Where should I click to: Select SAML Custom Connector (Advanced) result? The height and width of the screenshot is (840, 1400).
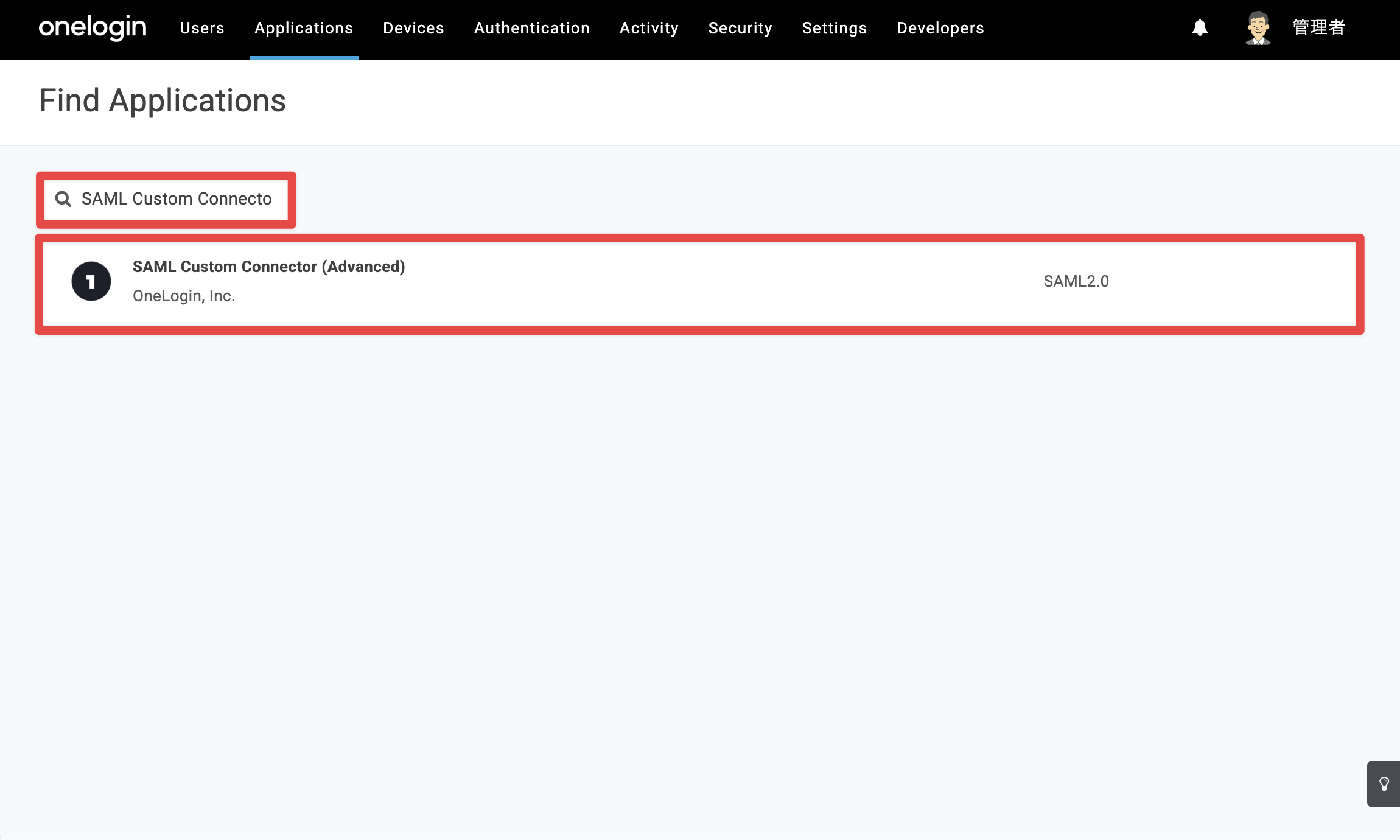[699, 284]
